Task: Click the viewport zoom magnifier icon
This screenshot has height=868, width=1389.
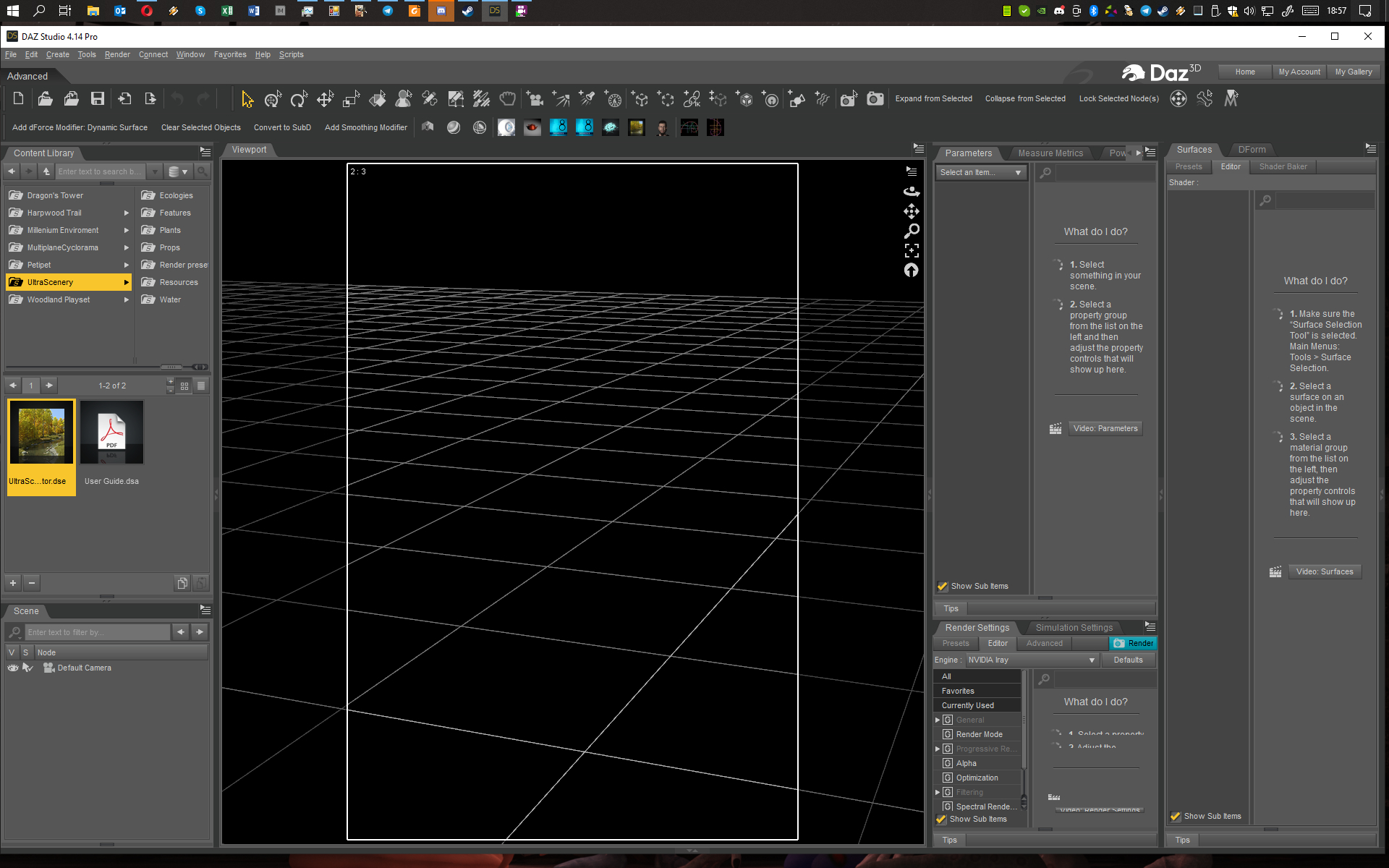Action: (x=912, y=231)
